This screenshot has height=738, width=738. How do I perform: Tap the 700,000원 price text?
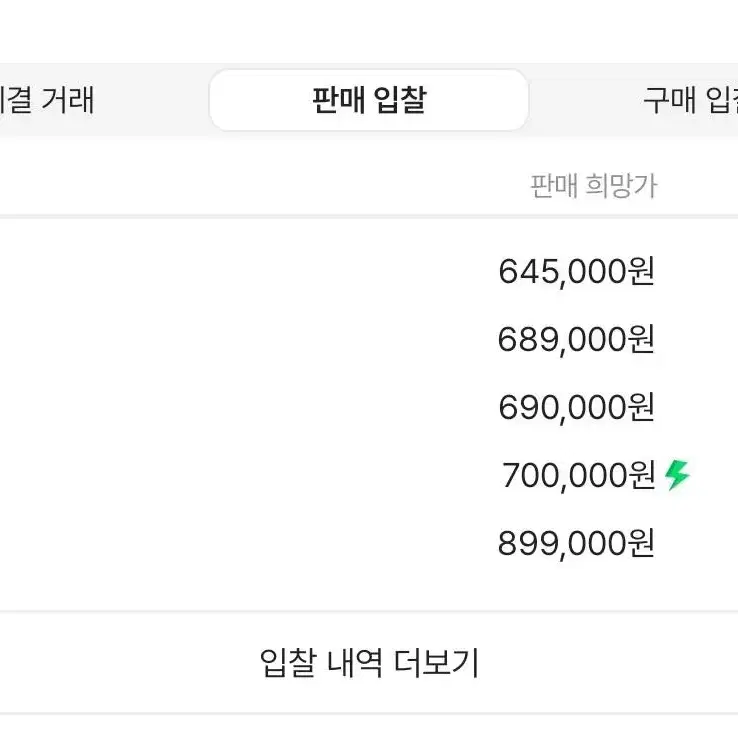click(578, 475)
